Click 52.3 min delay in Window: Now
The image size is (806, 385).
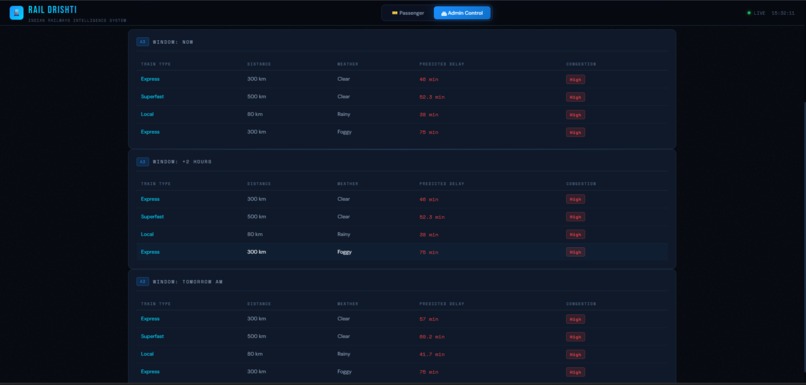(432, 97)
